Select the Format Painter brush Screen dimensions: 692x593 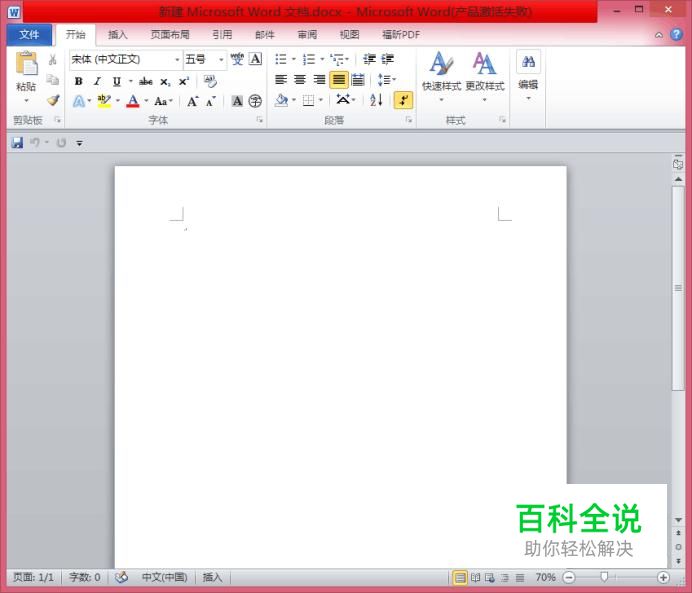pos(53,100)
